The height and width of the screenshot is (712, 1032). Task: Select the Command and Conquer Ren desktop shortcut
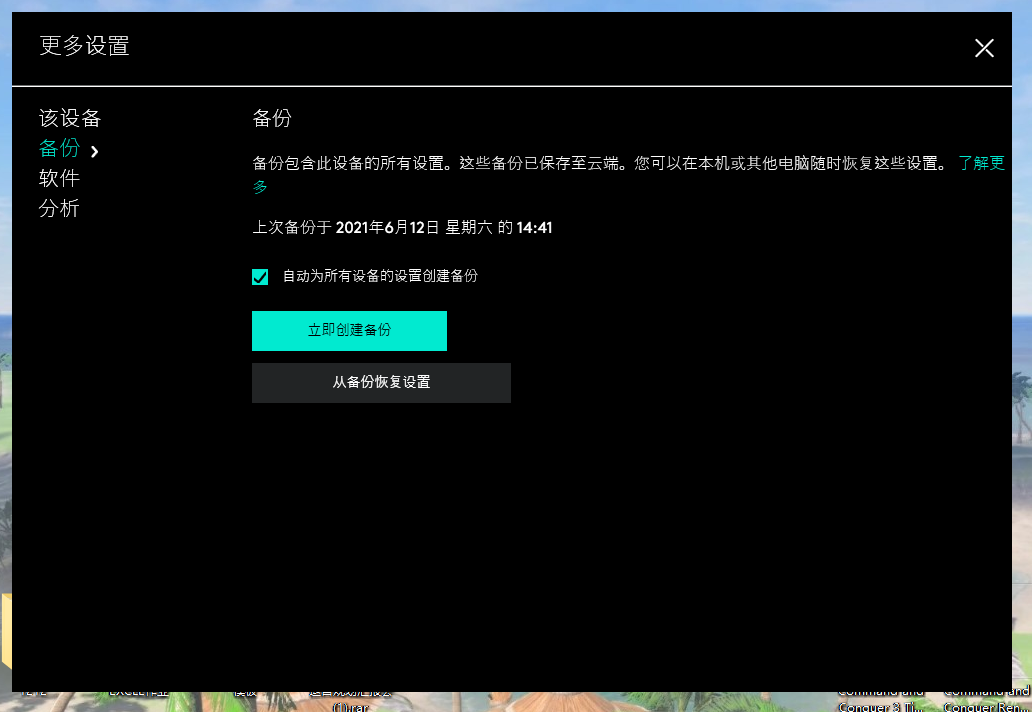tap(986, 700)
